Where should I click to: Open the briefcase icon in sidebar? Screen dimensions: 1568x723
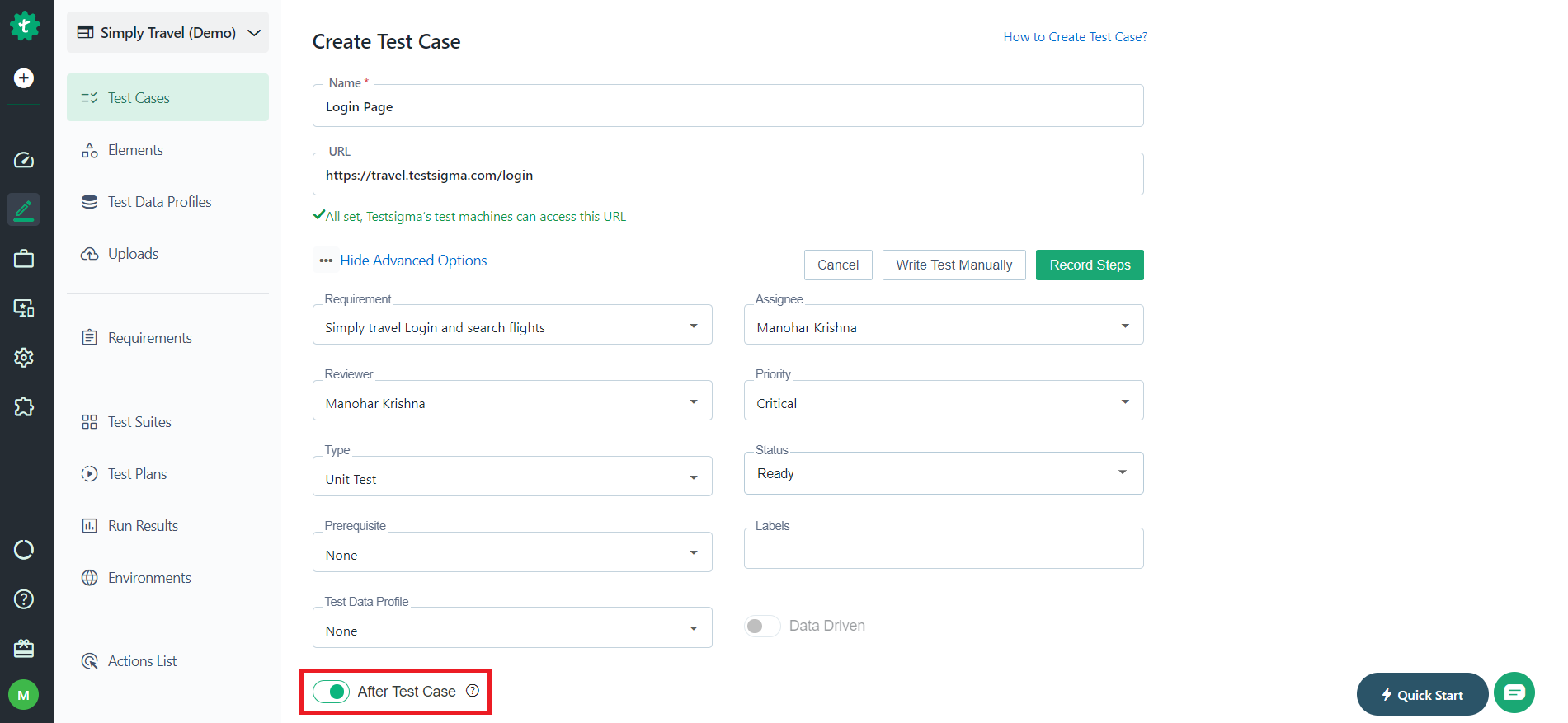point(24,259)
